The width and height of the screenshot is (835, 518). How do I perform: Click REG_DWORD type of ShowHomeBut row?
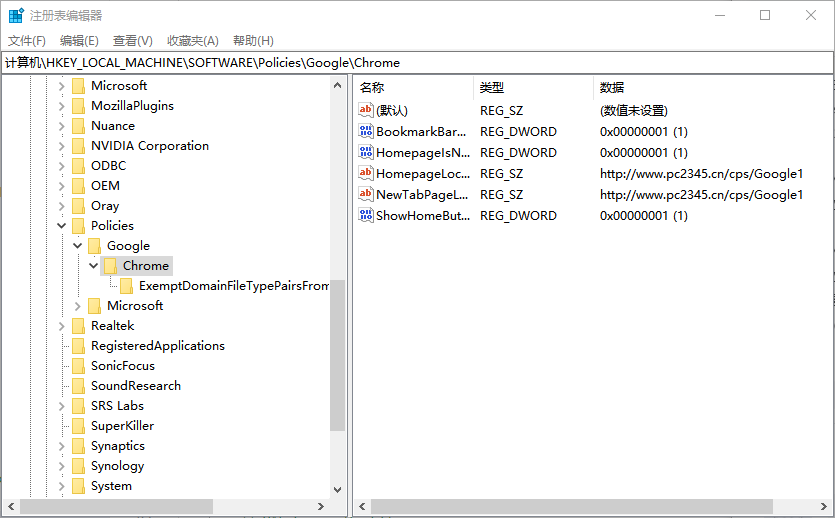518,216
